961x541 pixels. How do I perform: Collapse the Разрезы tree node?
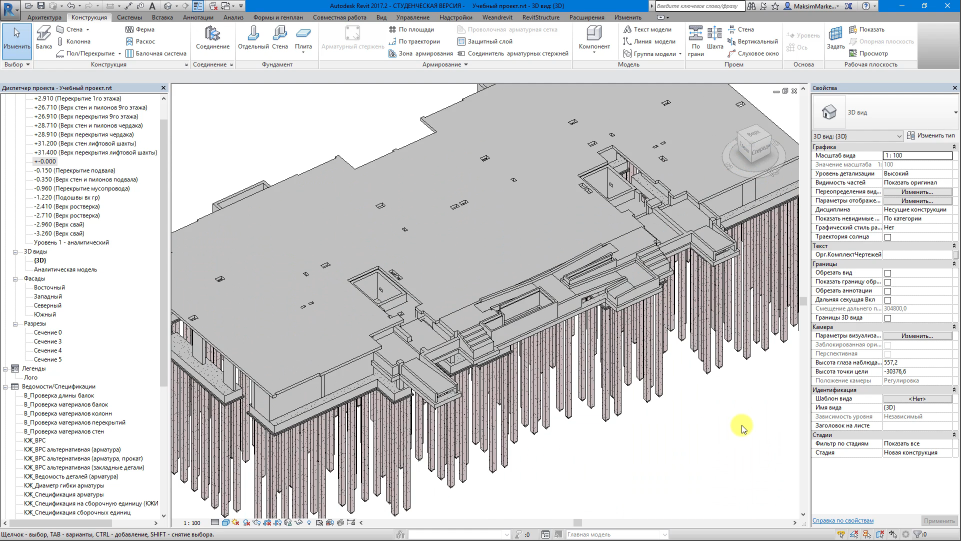pyautogui.click(x=16, y=324)
